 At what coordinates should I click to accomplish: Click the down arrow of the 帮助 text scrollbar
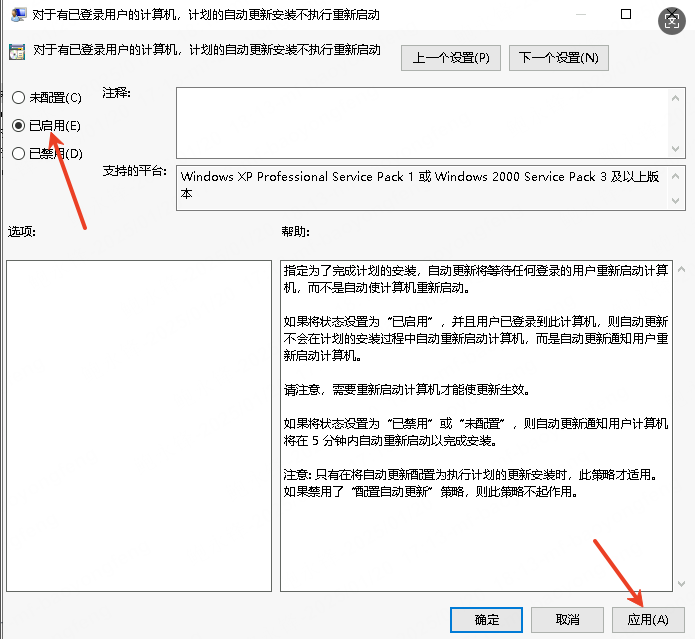pyautogui.click(x=681, y=584)
